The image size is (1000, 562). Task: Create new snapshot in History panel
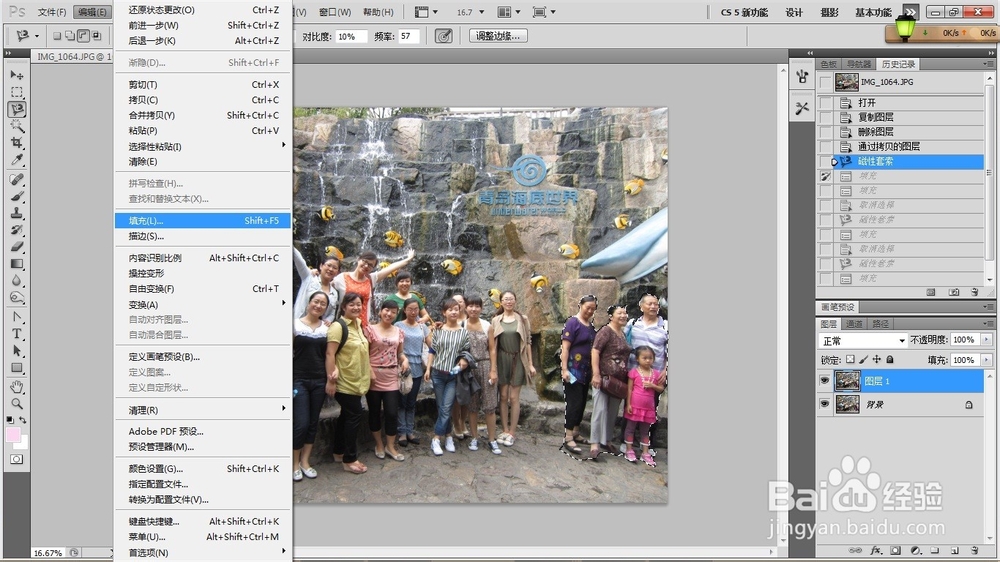[953, 292]
